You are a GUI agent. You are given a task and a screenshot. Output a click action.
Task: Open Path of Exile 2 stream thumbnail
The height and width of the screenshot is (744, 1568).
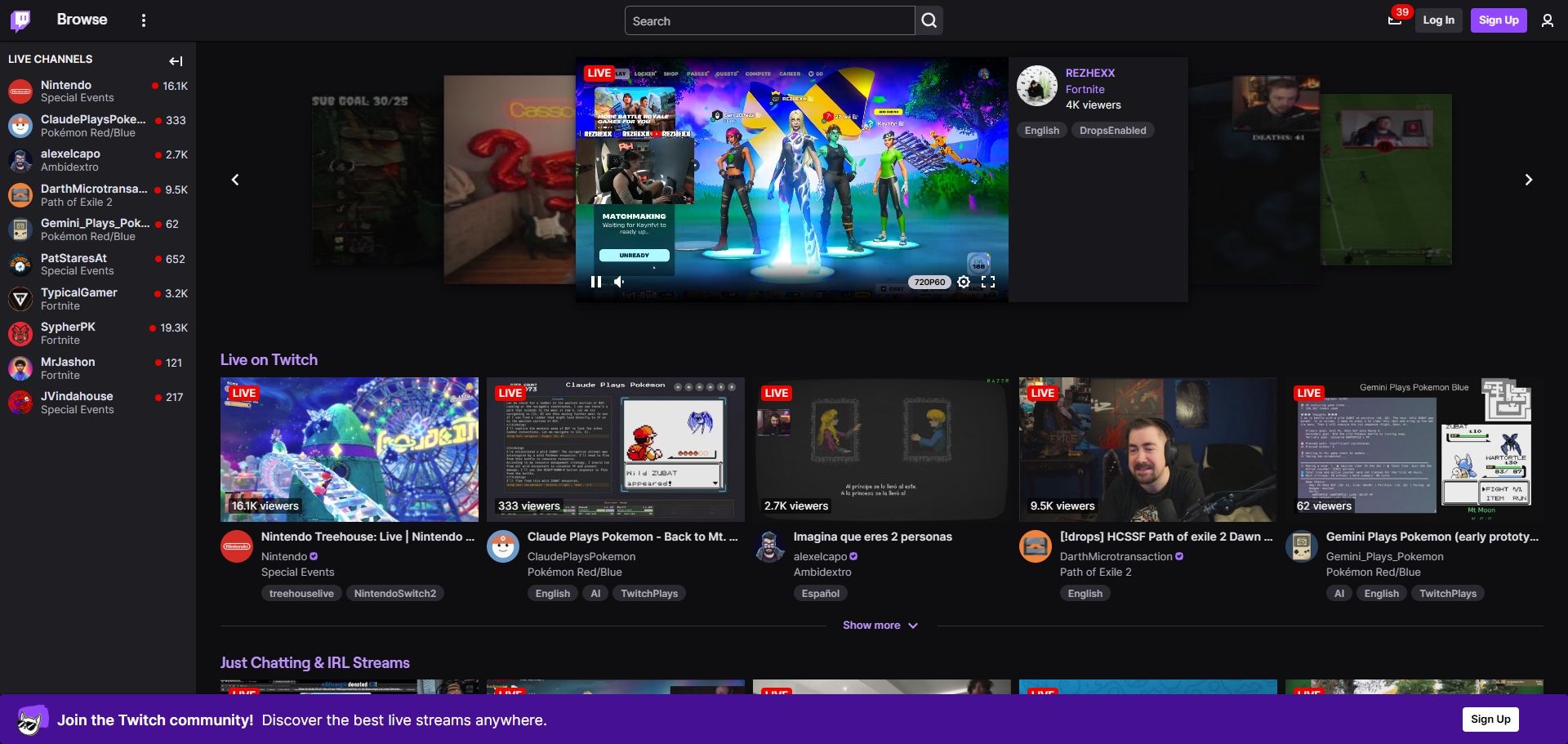[x=1148, y=449]
